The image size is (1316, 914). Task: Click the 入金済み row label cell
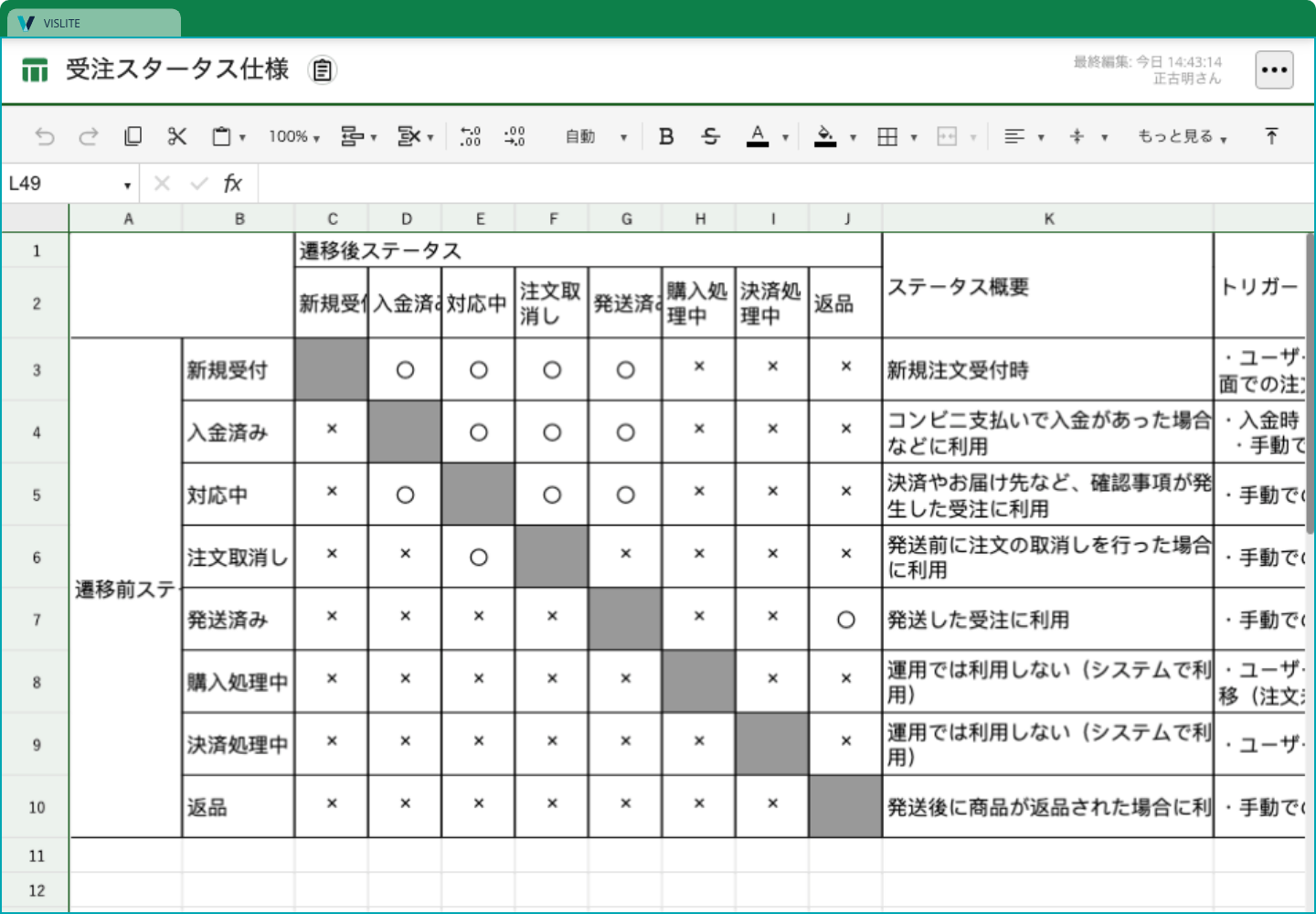pos(238,432)
